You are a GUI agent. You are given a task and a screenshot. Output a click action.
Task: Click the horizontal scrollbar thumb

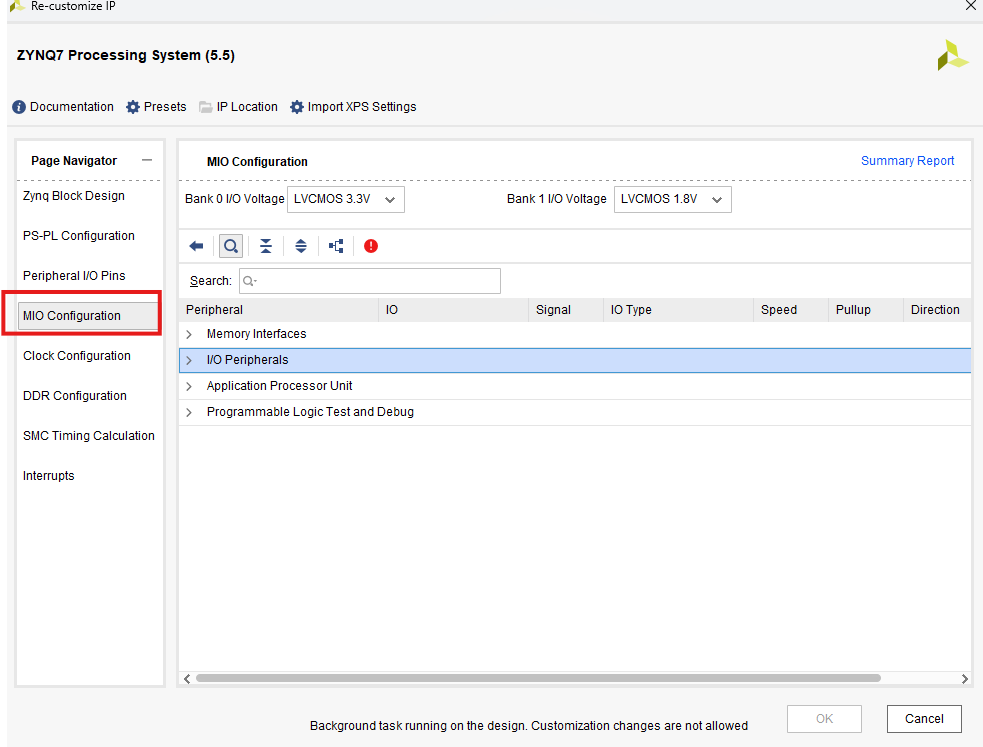pyautogui.click(x=538, y=678)
